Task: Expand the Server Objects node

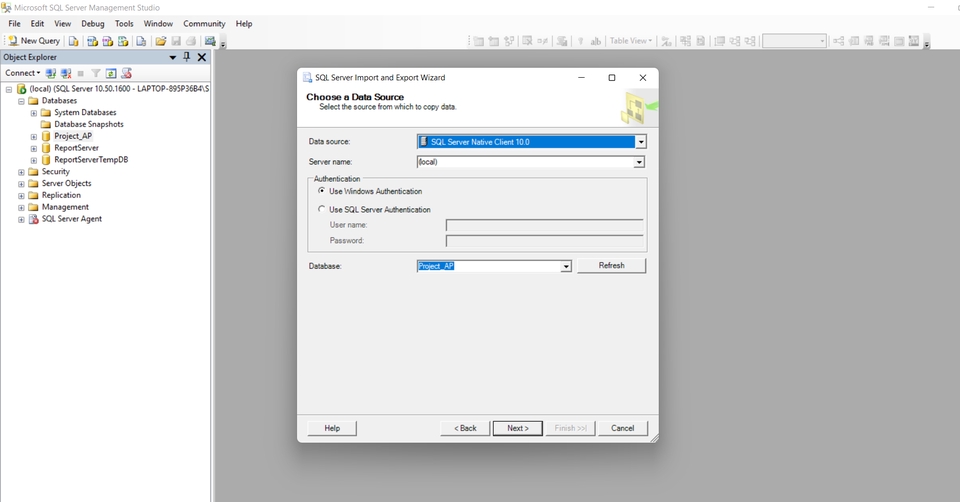Action: pos(21,184)
